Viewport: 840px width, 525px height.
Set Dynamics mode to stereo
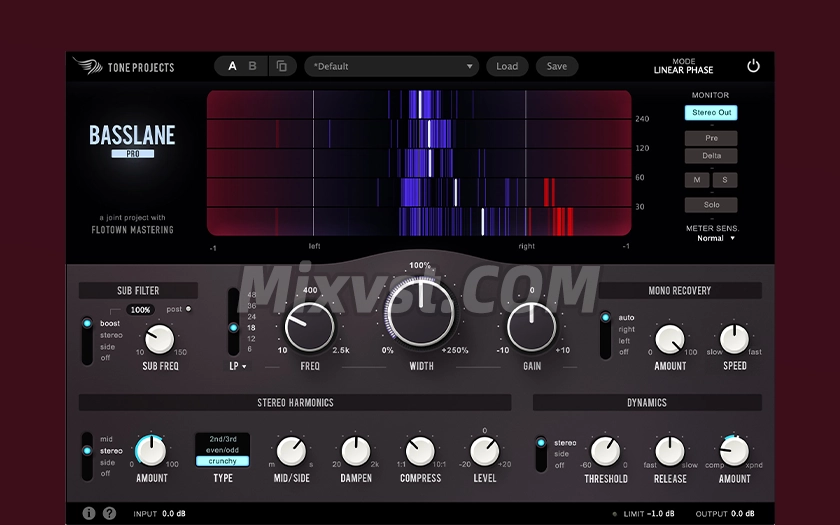coord(565,443)
